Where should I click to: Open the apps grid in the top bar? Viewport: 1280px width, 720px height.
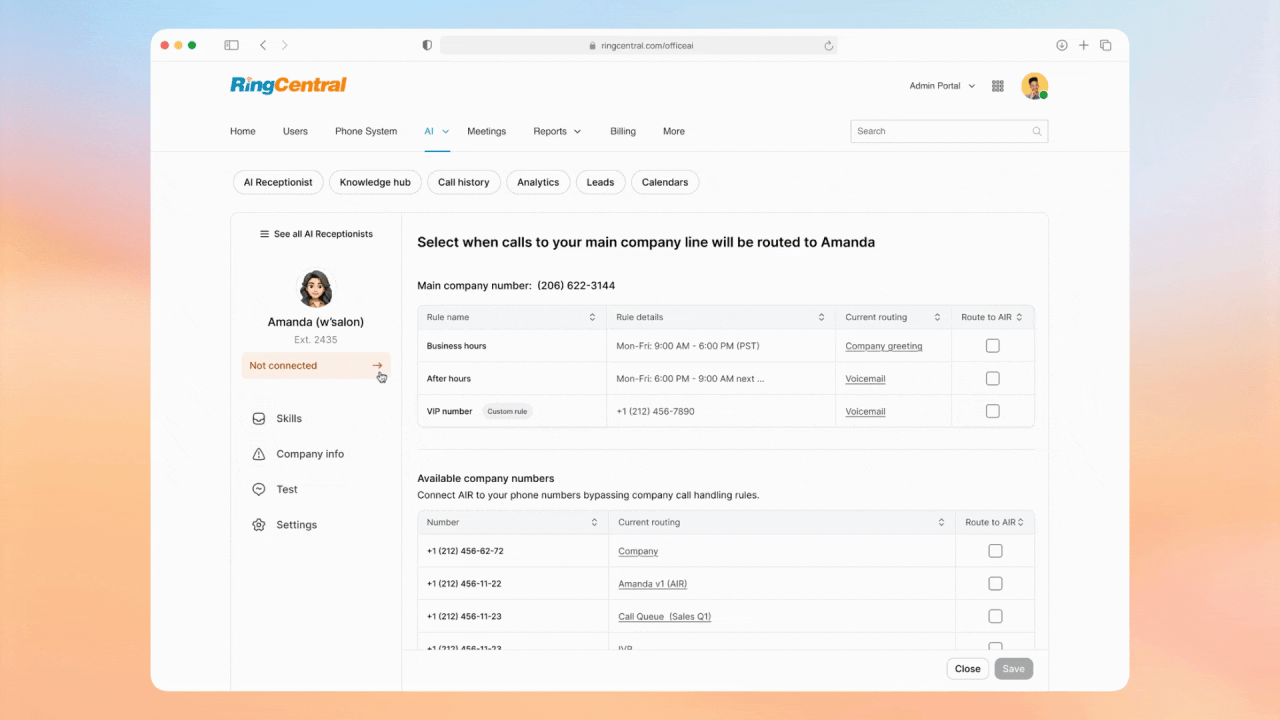(x=997, y=86)
